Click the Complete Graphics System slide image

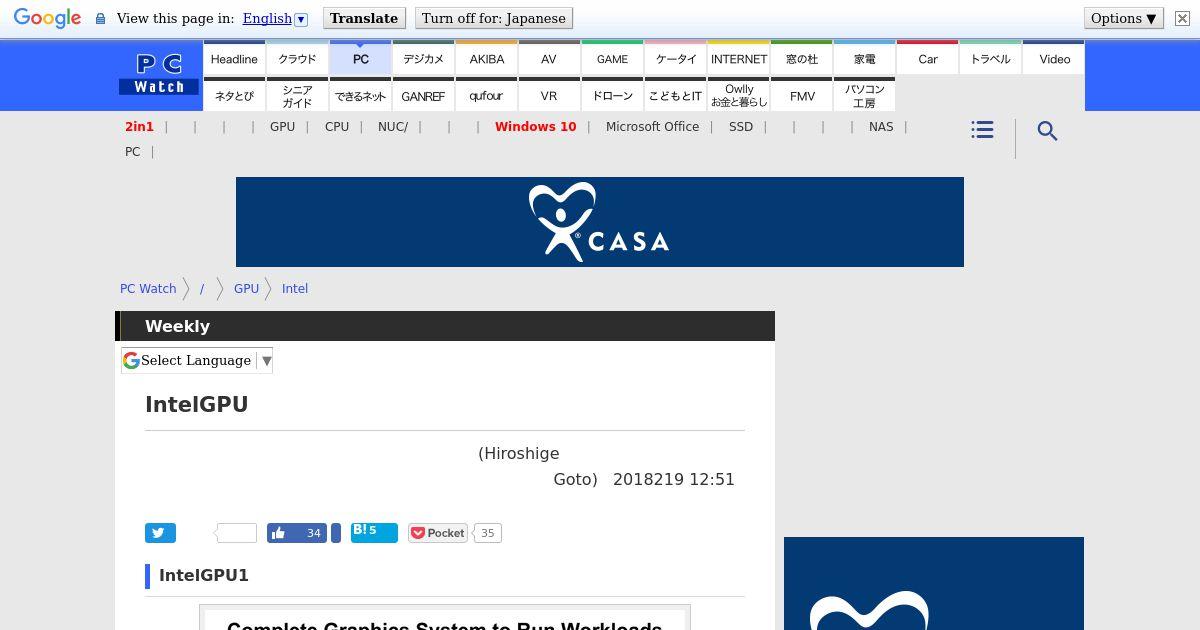445,617
